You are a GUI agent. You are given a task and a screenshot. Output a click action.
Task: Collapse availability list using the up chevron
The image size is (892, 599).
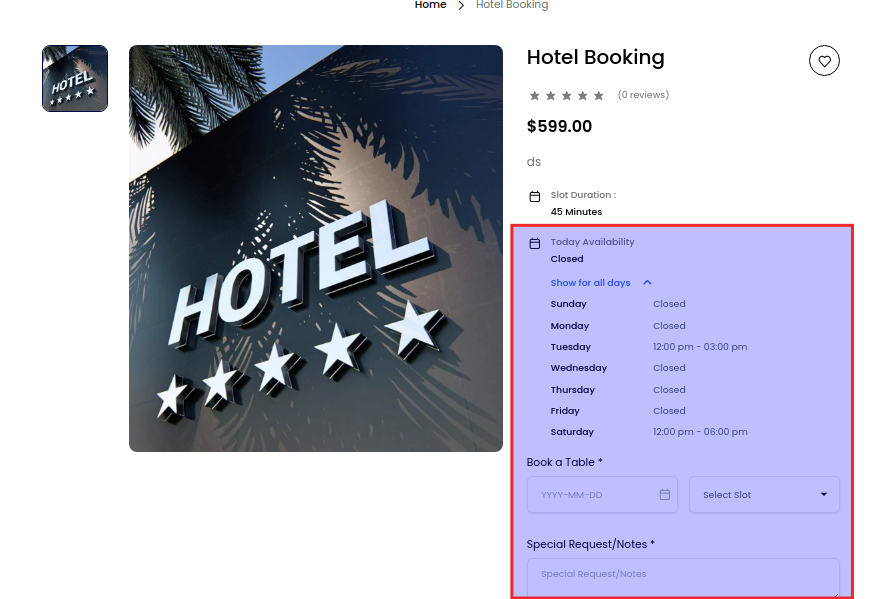tap(648, 283)
